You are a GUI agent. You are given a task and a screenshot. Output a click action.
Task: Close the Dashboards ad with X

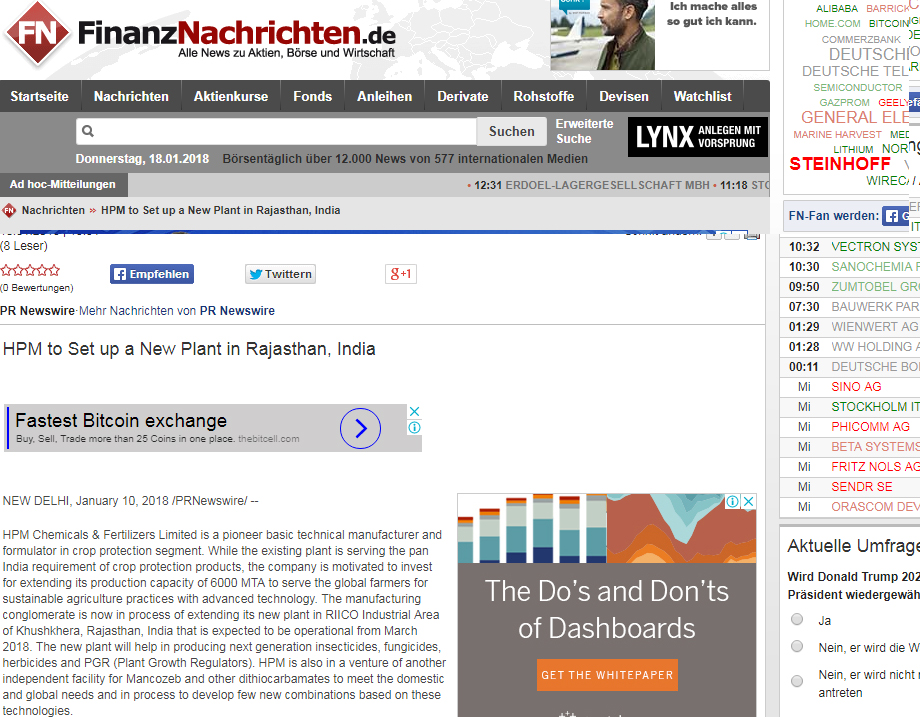(749, 502)
